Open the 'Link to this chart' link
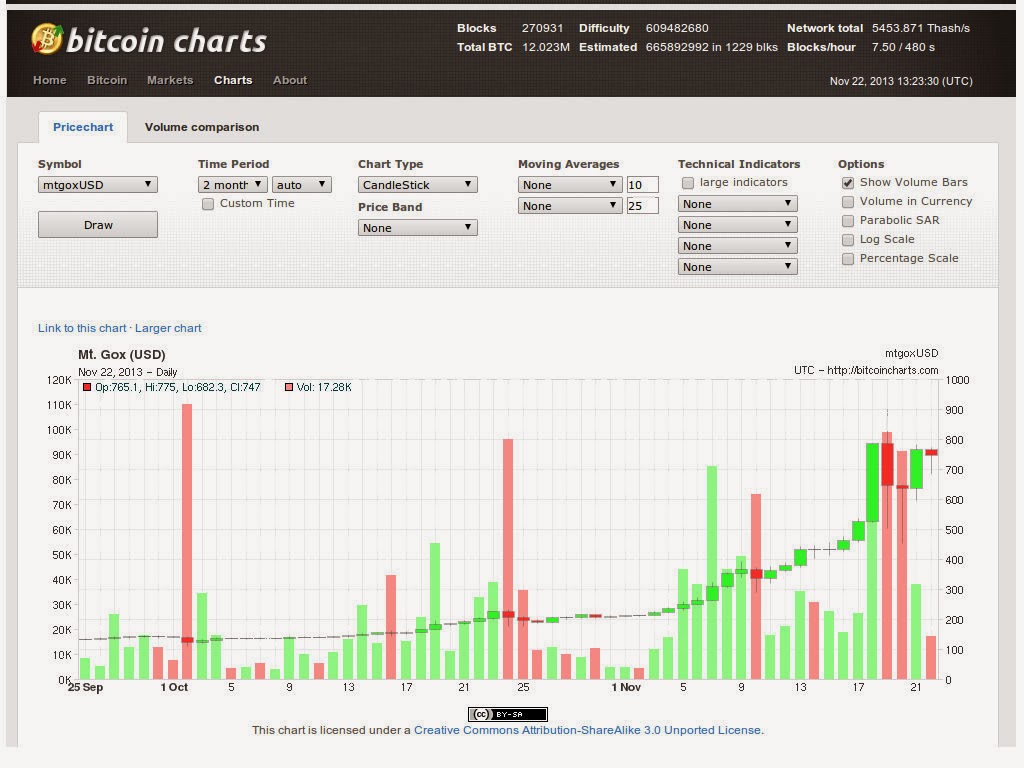Image resolution: width=1024 pixels, height=768 pixels. coord(82,328)
